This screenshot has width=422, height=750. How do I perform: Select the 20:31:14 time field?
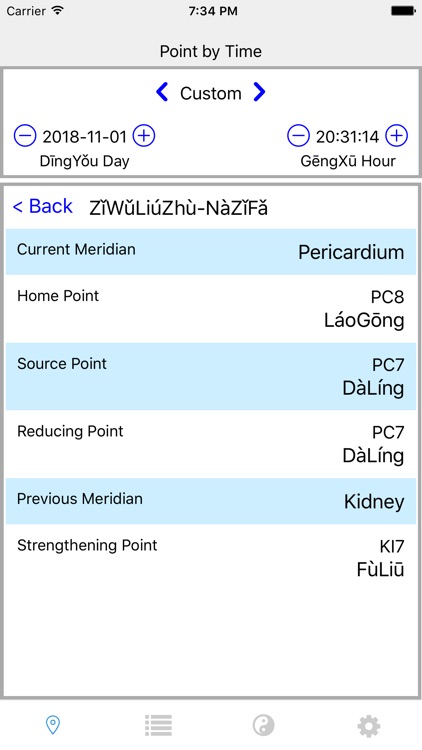(x=347, y=137)
